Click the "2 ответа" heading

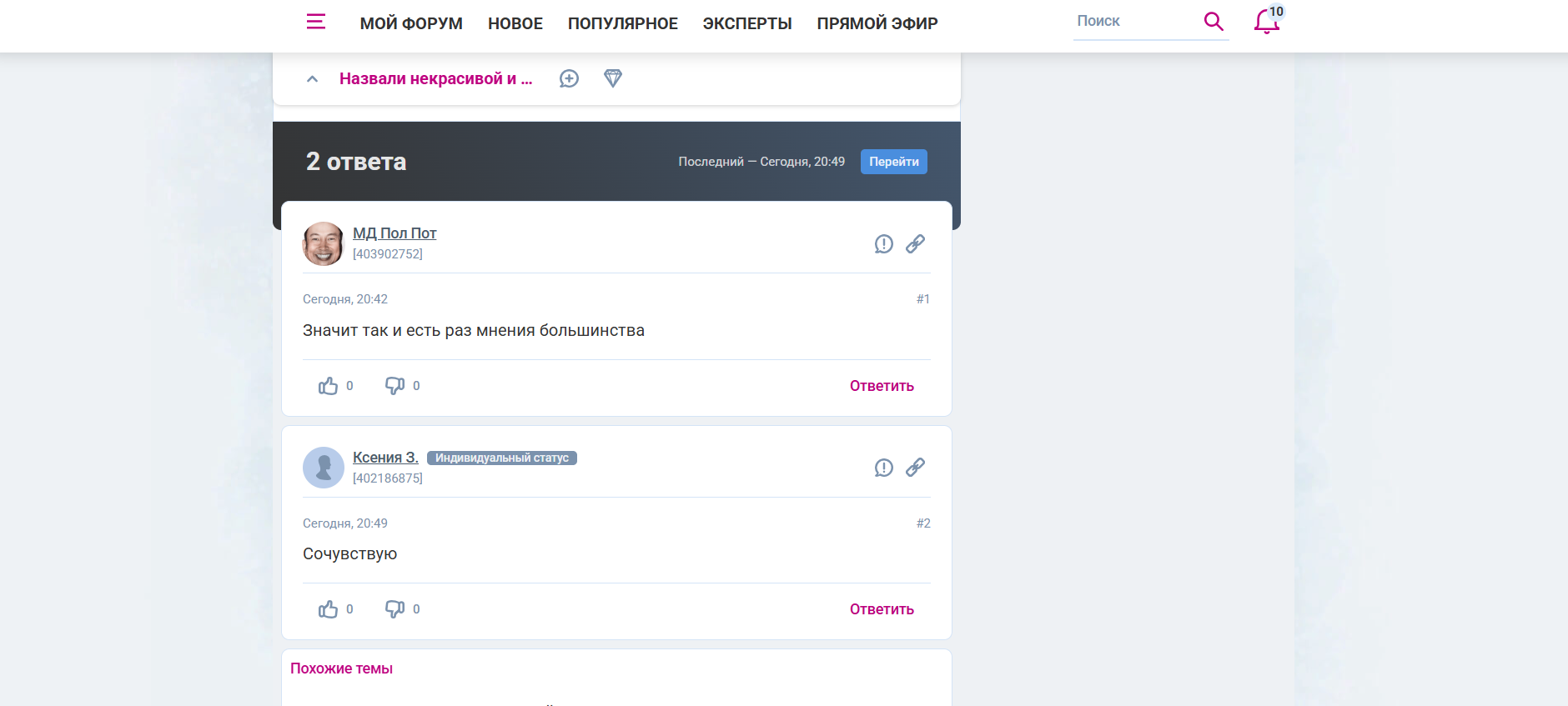click(x=356, y=162)
